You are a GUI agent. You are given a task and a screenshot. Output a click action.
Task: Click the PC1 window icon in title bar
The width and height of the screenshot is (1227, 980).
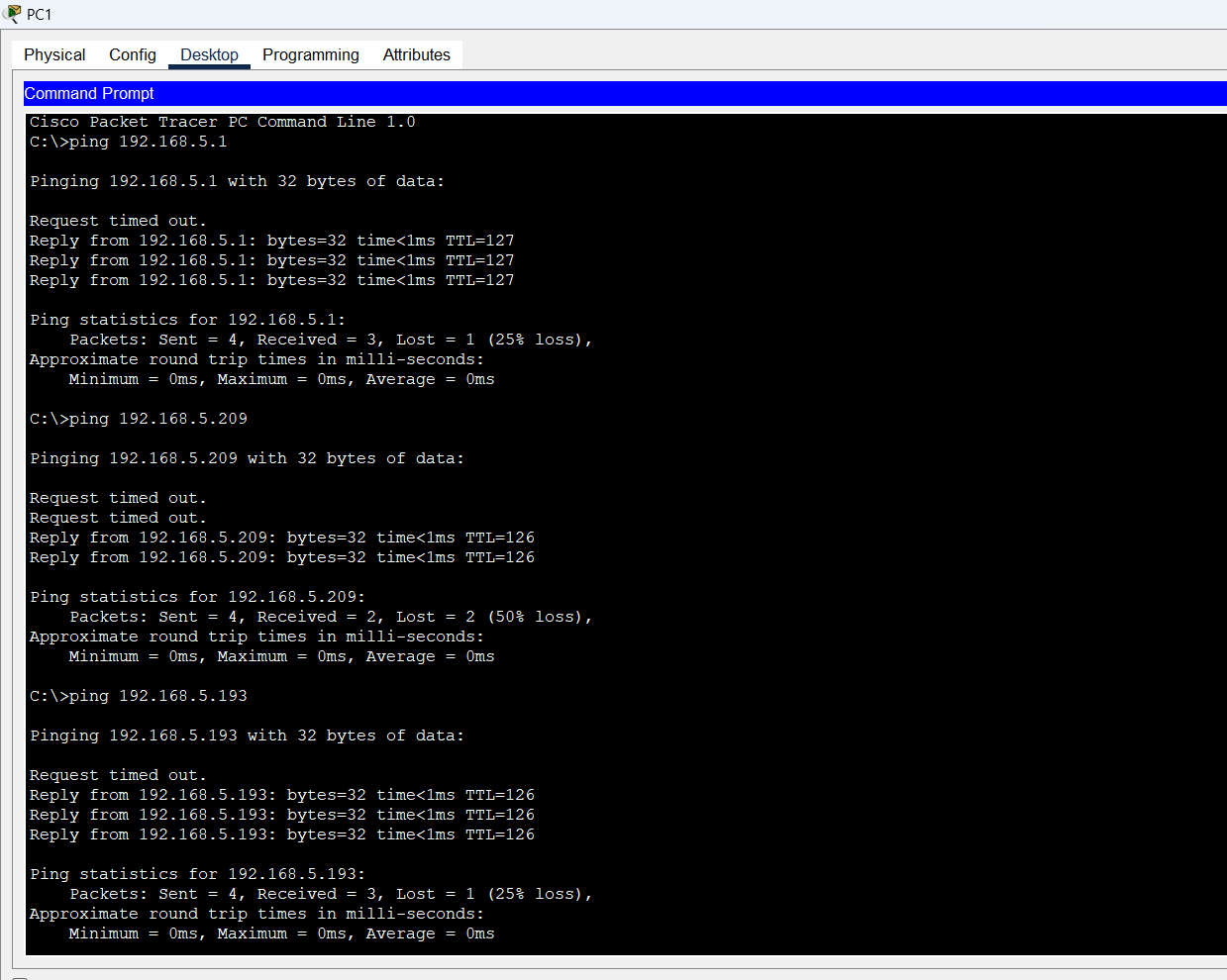[13, 14]
